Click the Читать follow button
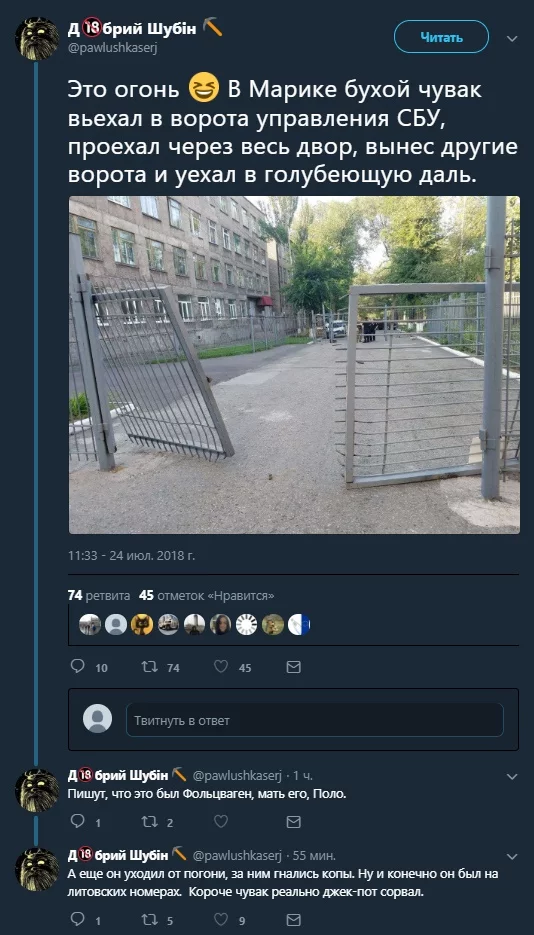This screenshot has height=935, width=534. pos(441,37)
